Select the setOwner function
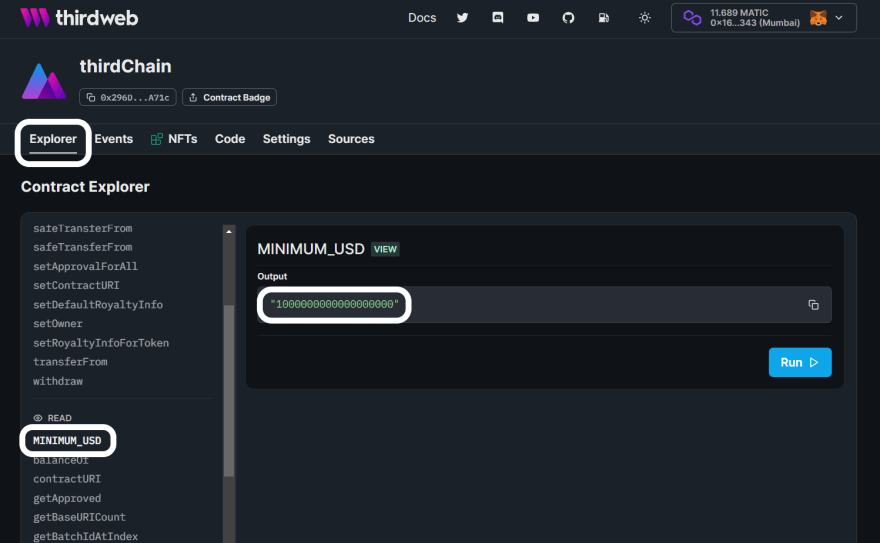 pos(58,324)
